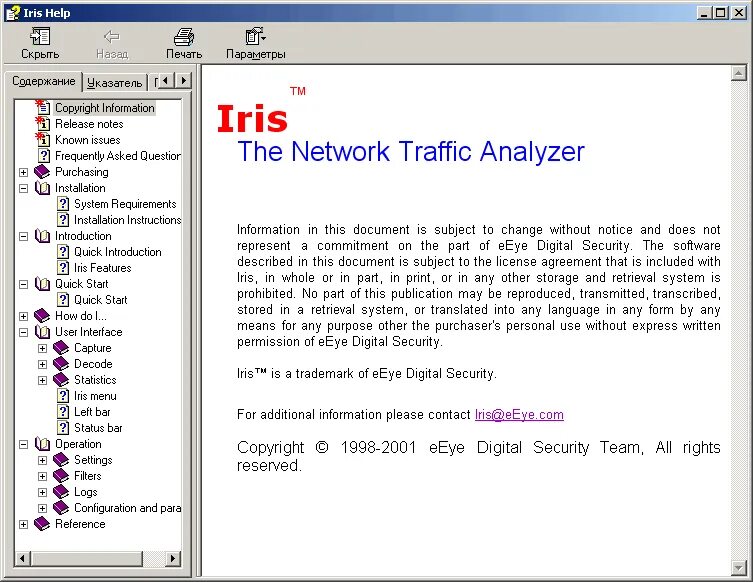Open the Quick Start topic page

[x=101, y=300]
